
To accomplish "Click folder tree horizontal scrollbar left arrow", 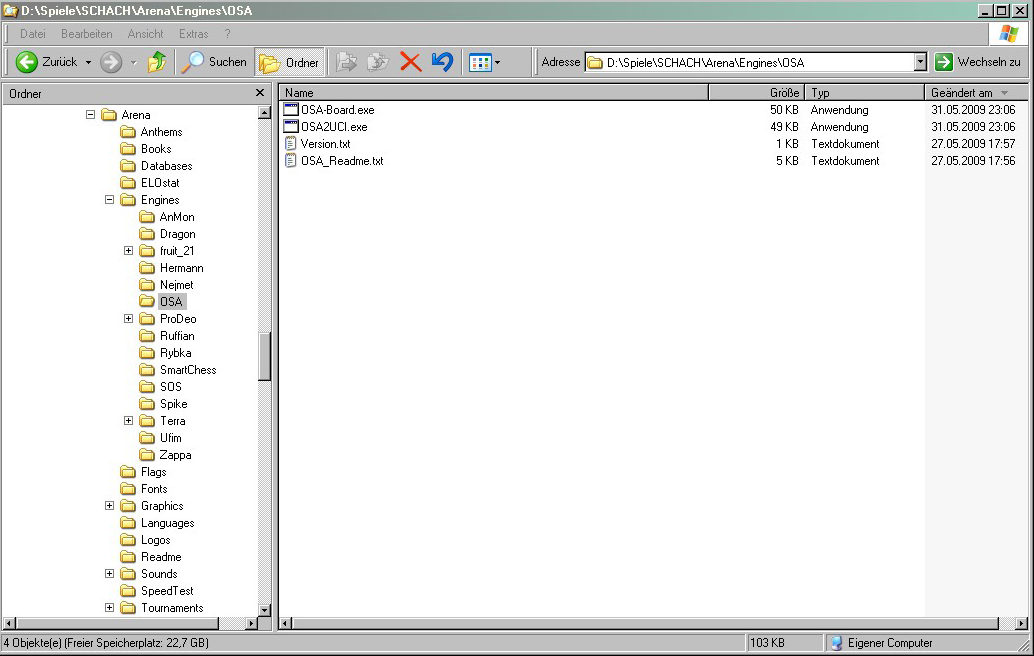I will (9, 623).
